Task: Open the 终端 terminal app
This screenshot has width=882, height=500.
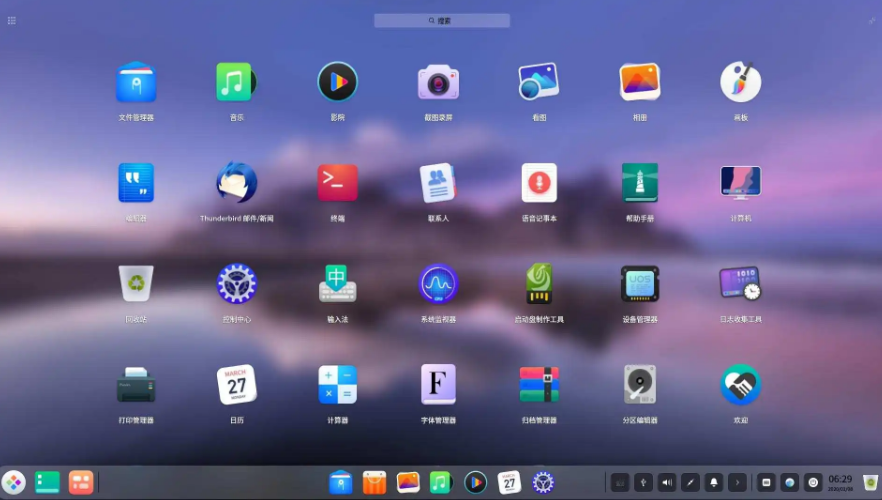Action: click(338, 183)
